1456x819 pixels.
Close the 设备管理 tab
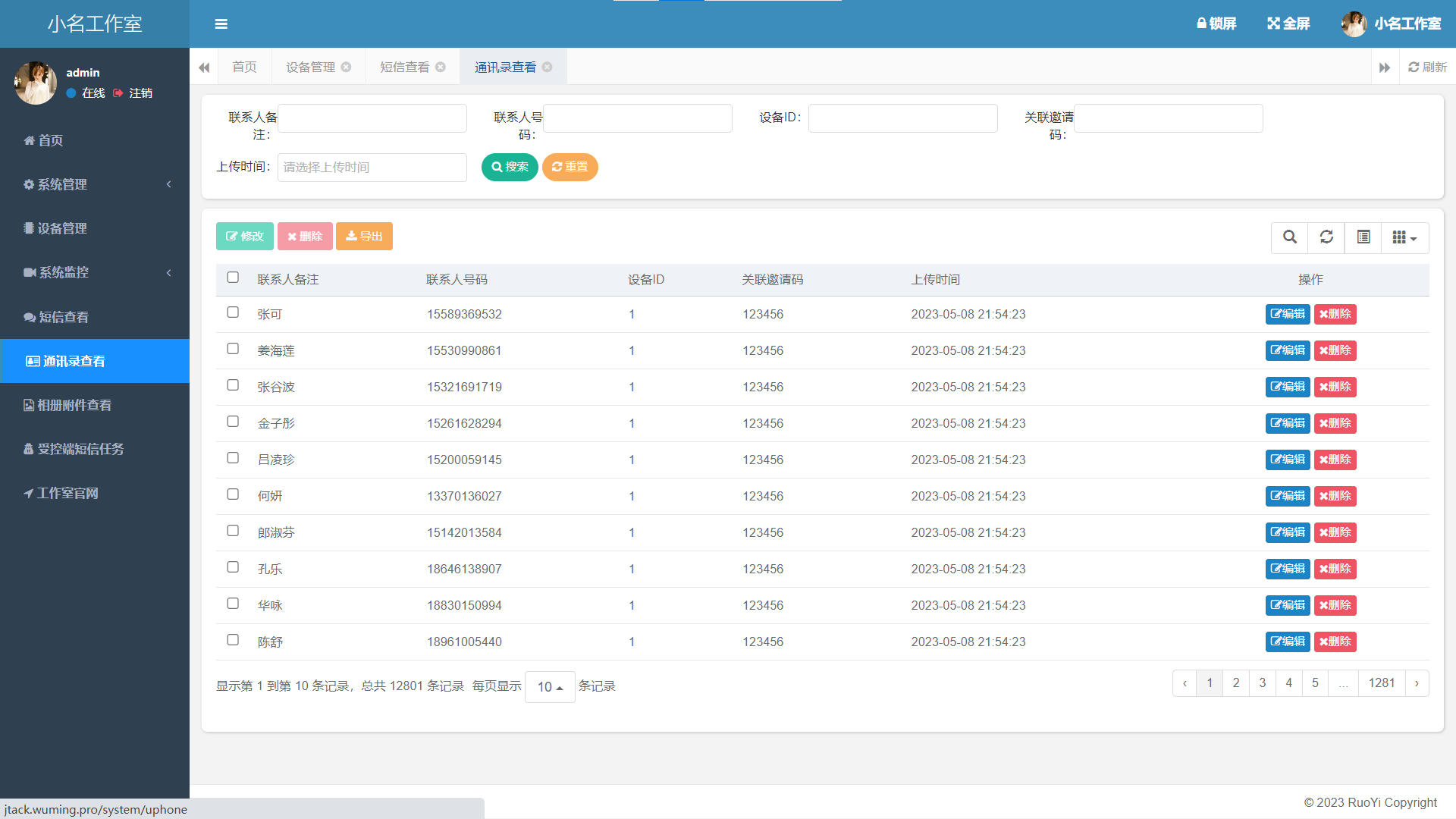point(346,67)
